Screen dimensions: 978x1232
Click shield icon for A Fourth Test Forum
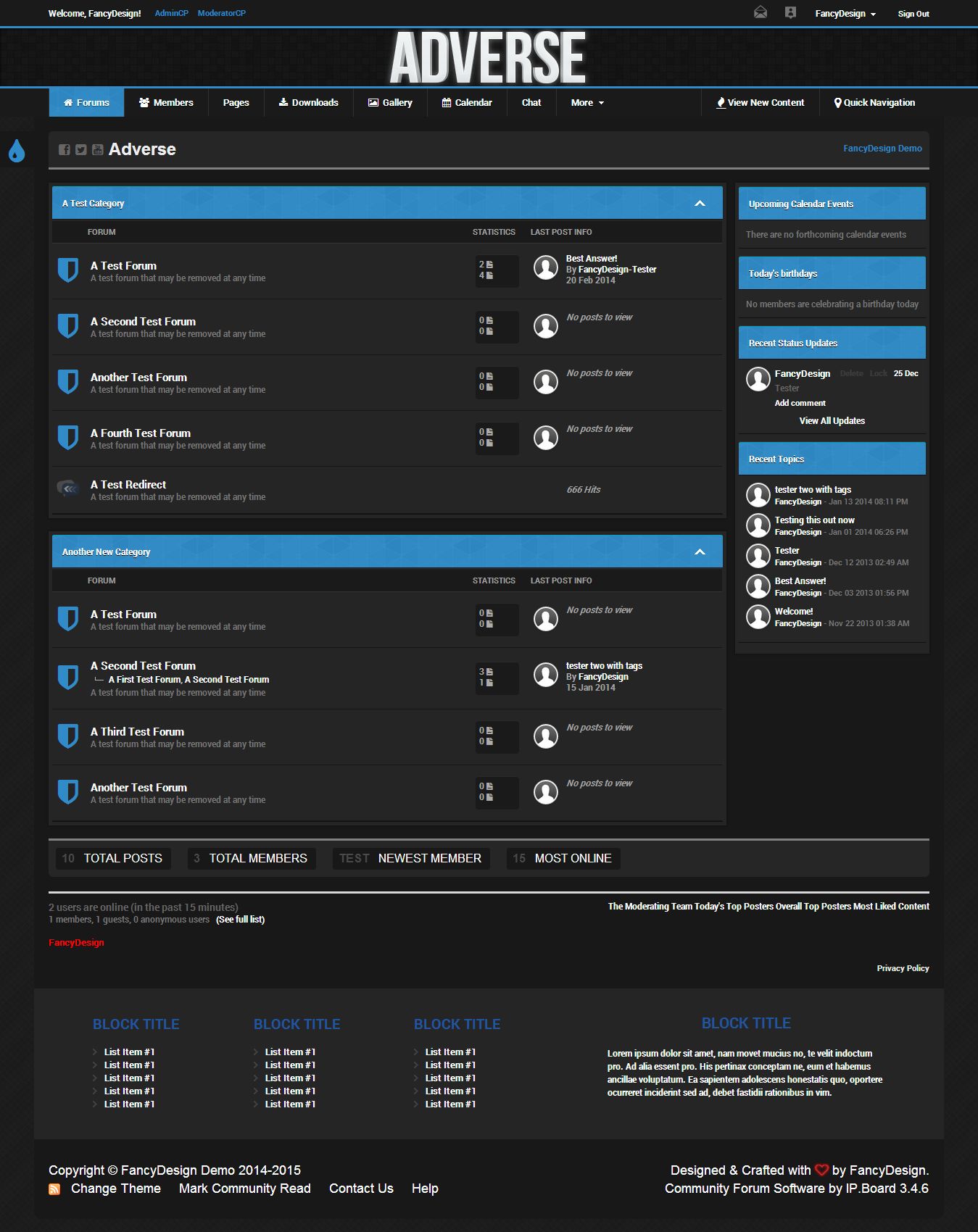coord(67,438)
